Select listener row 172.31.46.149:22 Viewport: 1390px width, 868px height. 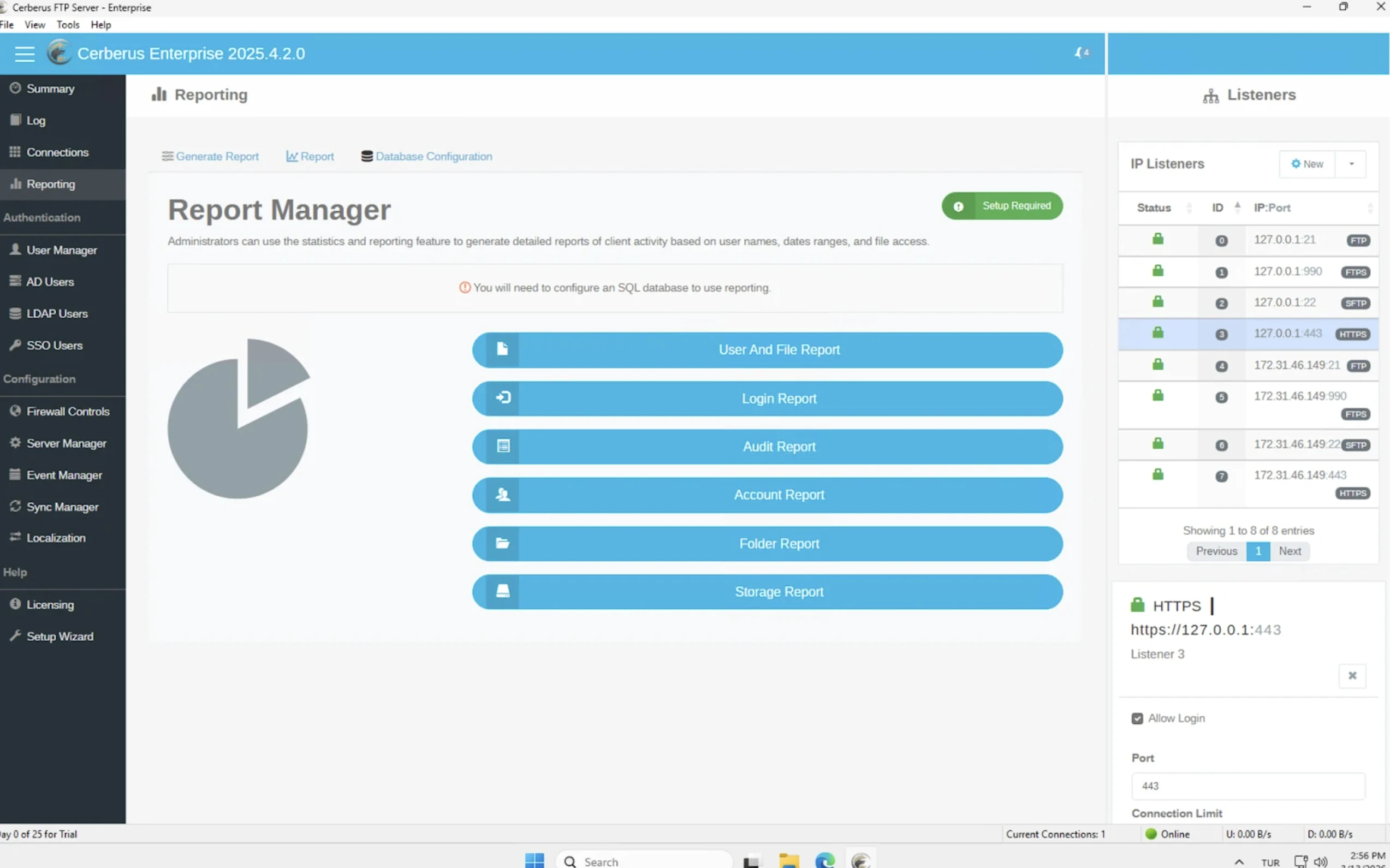click(1248, 445)
